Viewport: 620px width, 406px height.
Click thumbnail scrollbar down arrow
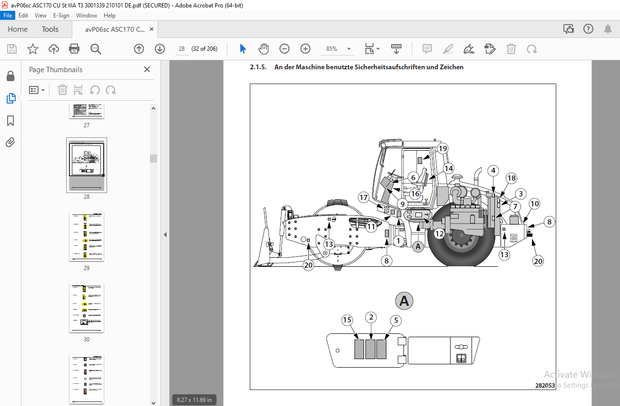coord(153,403)
